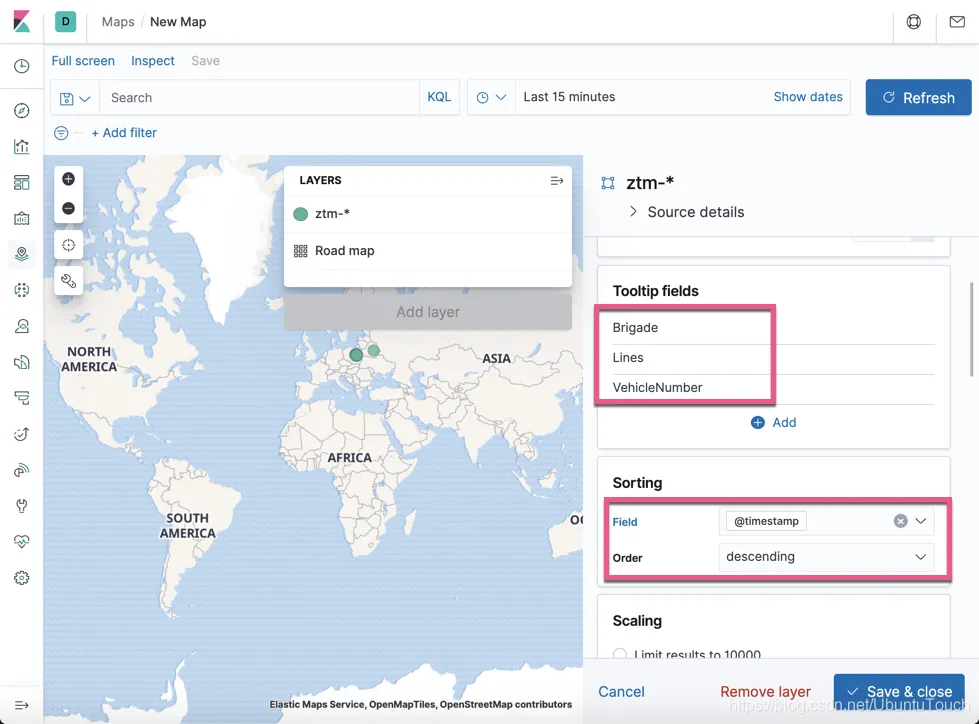The height and width of the screenshot is (724, 979).
Task: Click the VehicleNumber tooltip field
Action: [x=657, y=388]
